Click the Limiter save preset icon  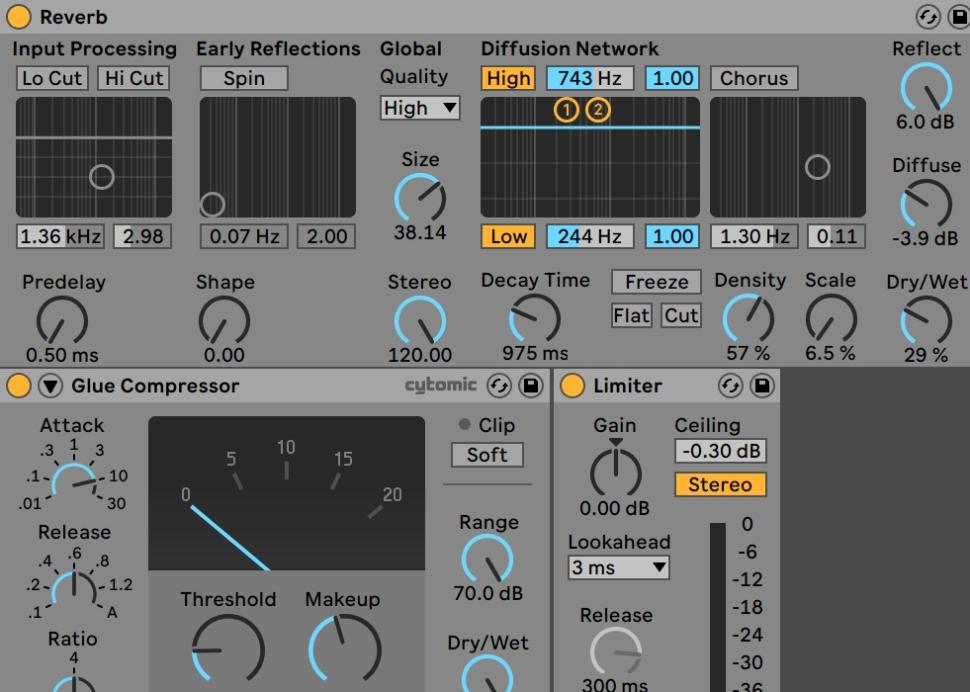click(x=762, y=386)
